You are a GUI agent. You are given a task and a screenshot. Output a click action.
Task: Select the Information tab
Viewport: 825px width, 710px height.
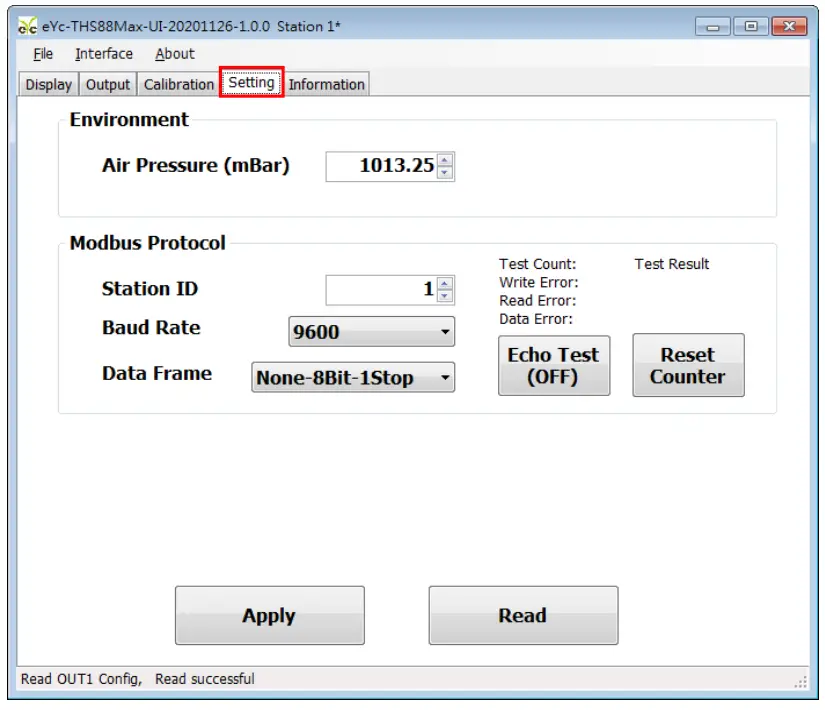(x=326, y=85)
